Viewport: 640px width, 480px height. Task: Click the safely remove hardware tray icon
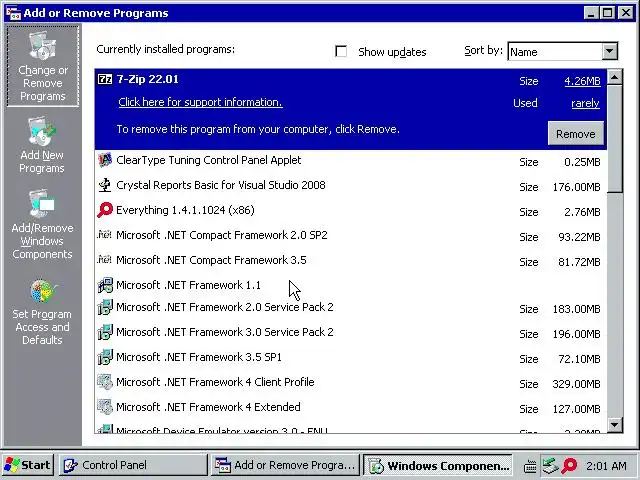[550, 465]
